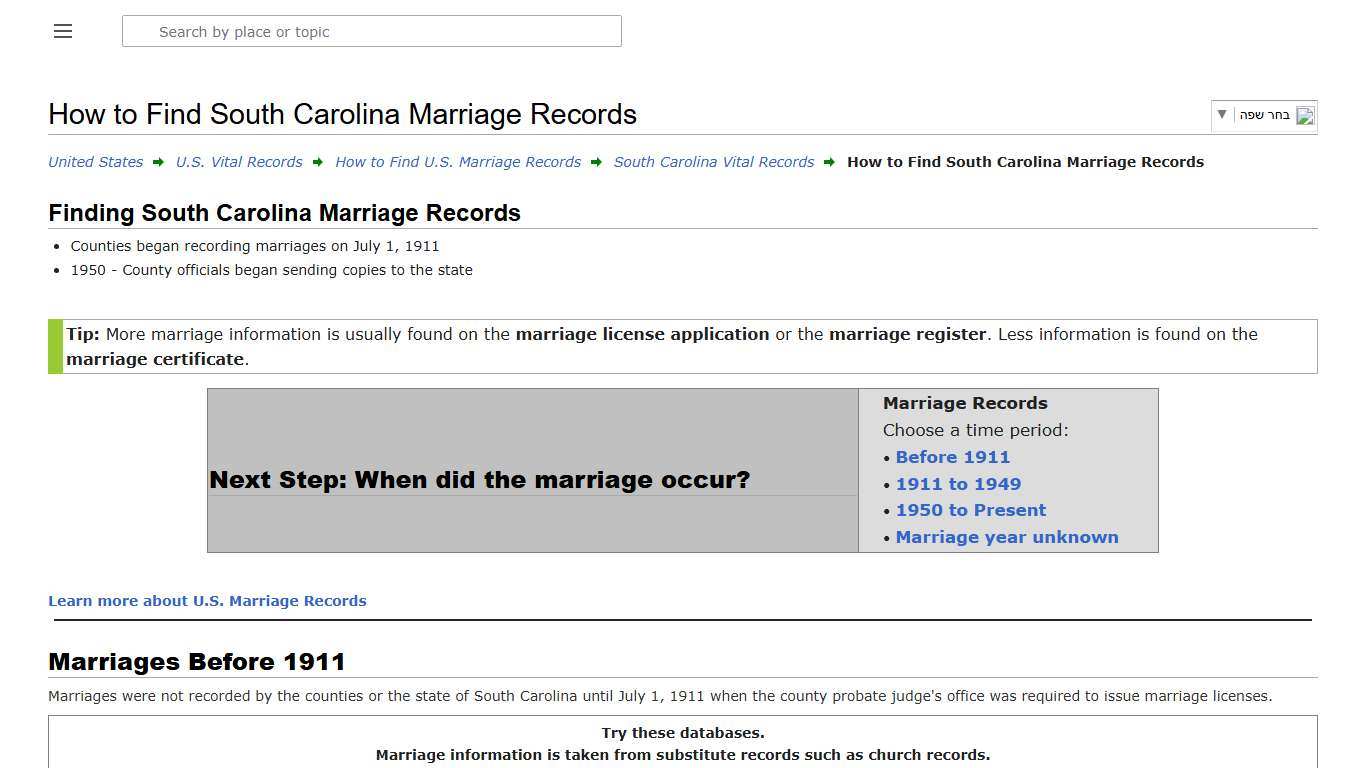
Task: Choose Marriage year unknown
Action: click(1007, 537)
